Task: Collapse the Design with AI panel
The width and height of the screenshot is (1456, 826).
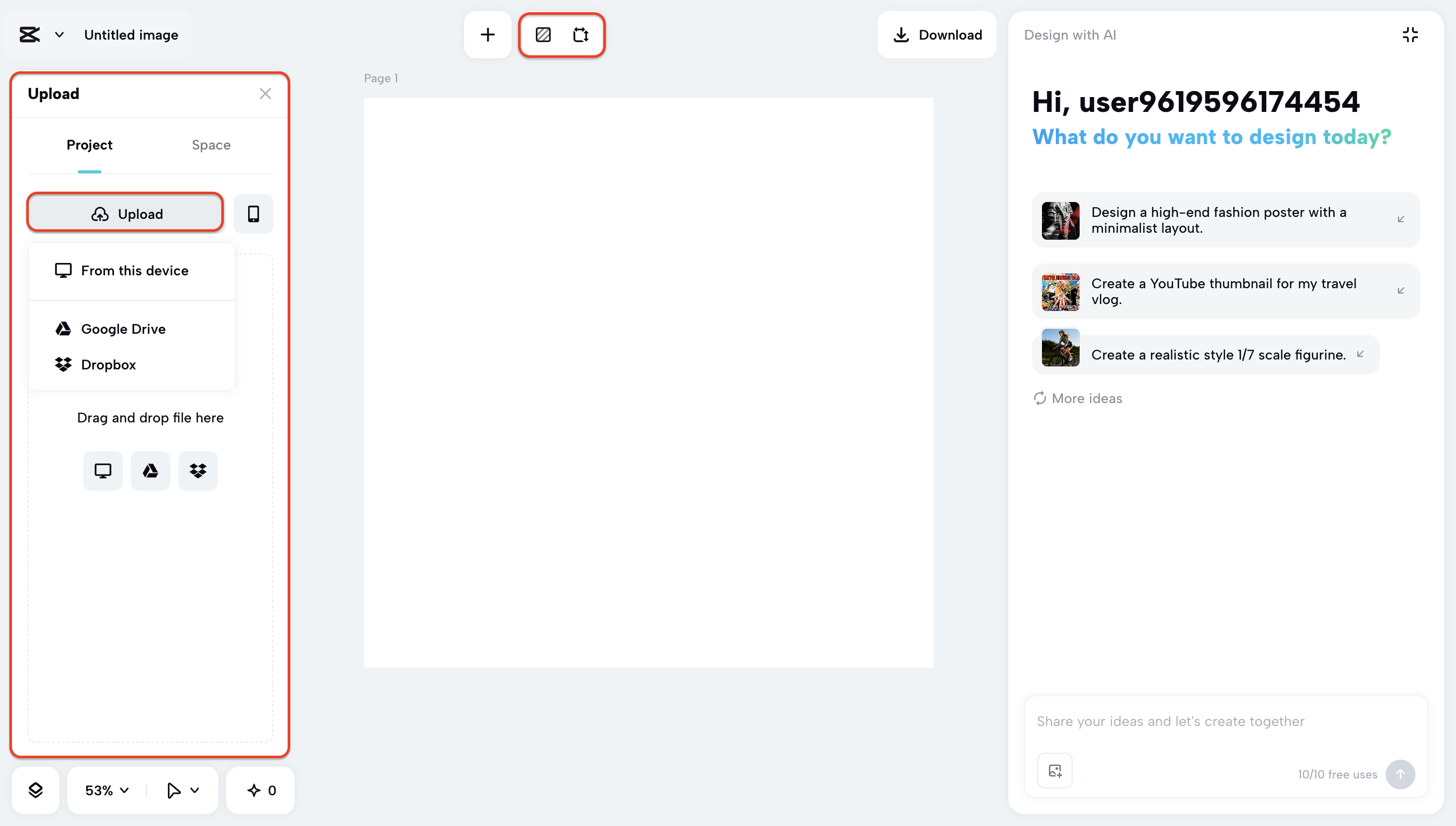Action: (x=1409, y=35)
